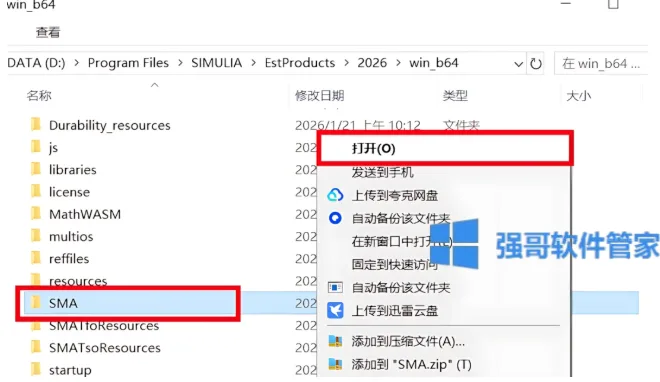Open the 查看 ribbon tab
660x382 pixels.
[x=48, y=32]
